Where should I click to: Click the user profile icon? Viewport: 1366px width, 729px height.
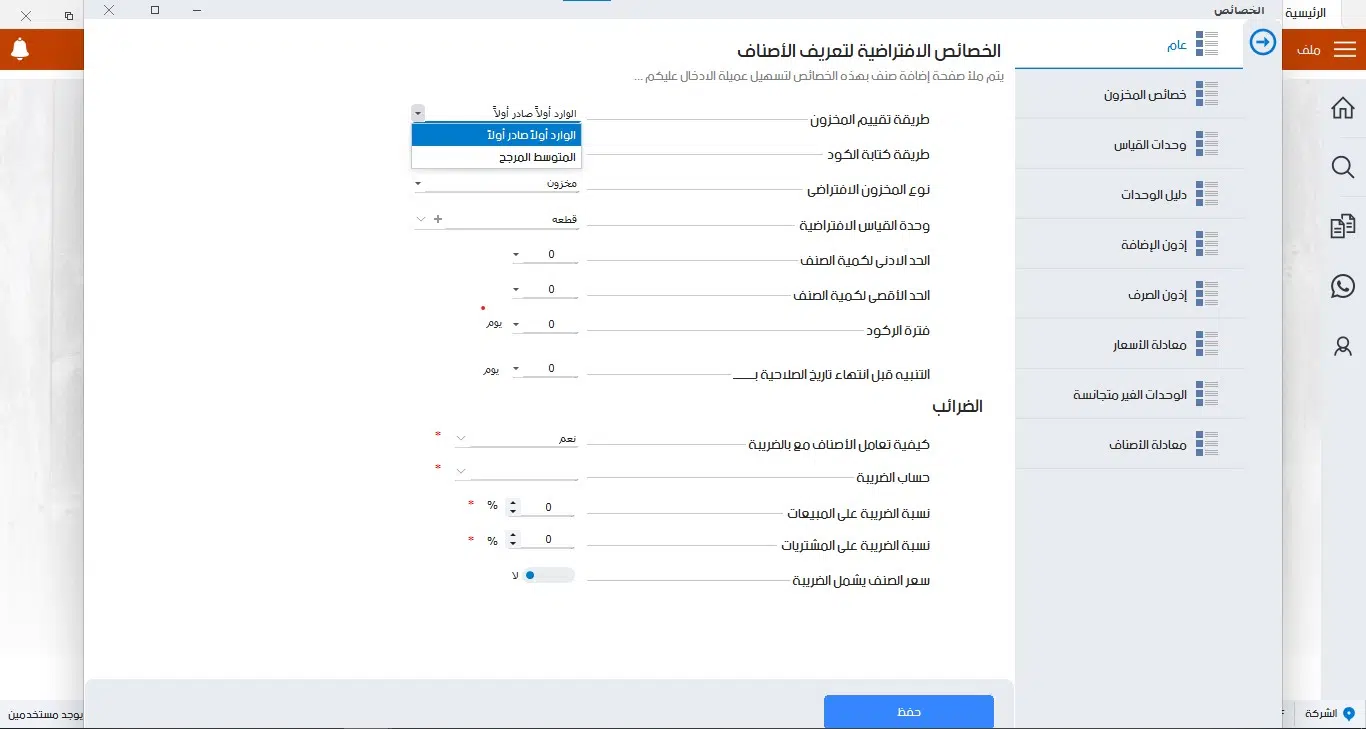1342,346
